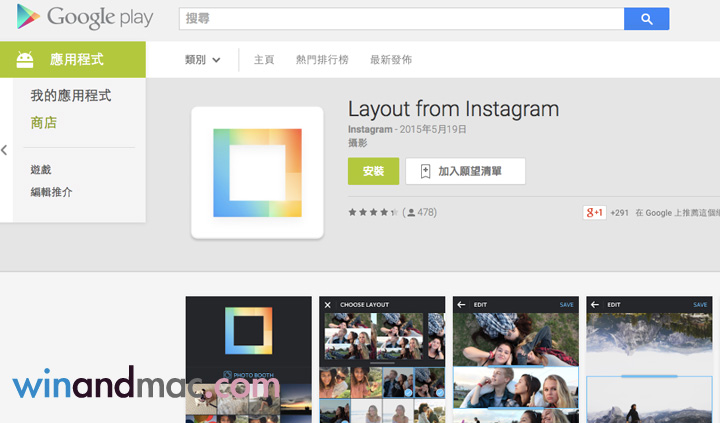The width and height of the screenshot is (720, 423).
Task: Open 我的應用程式 in the sidebar
Action: click(70, 96)
